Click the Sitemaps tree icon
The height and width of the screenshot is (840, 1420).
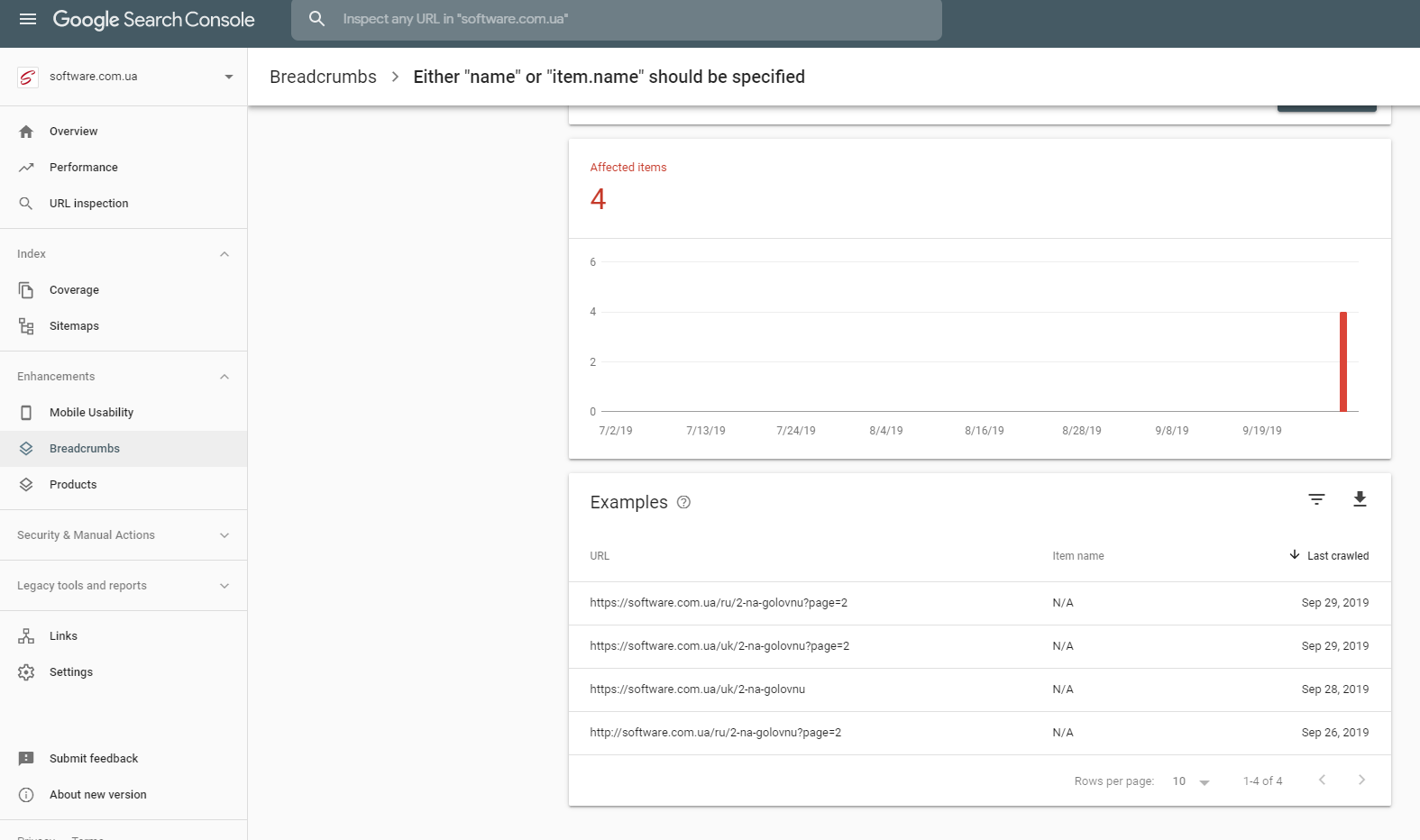click(26, 326)
